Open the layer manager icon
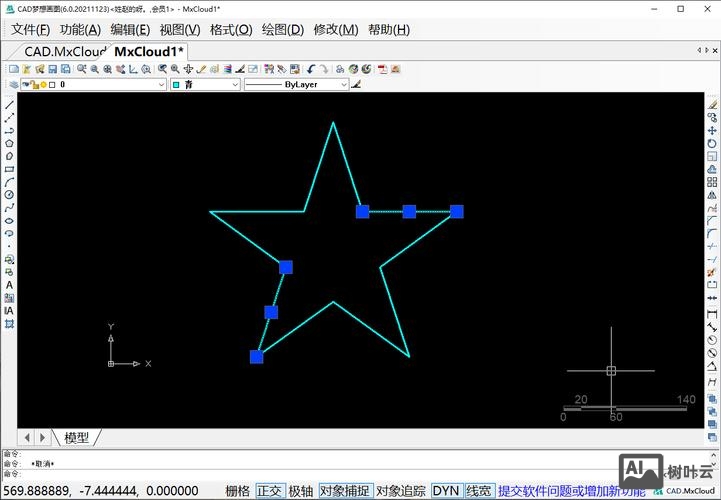Viewport: 721px width, 500px height. 12,86
